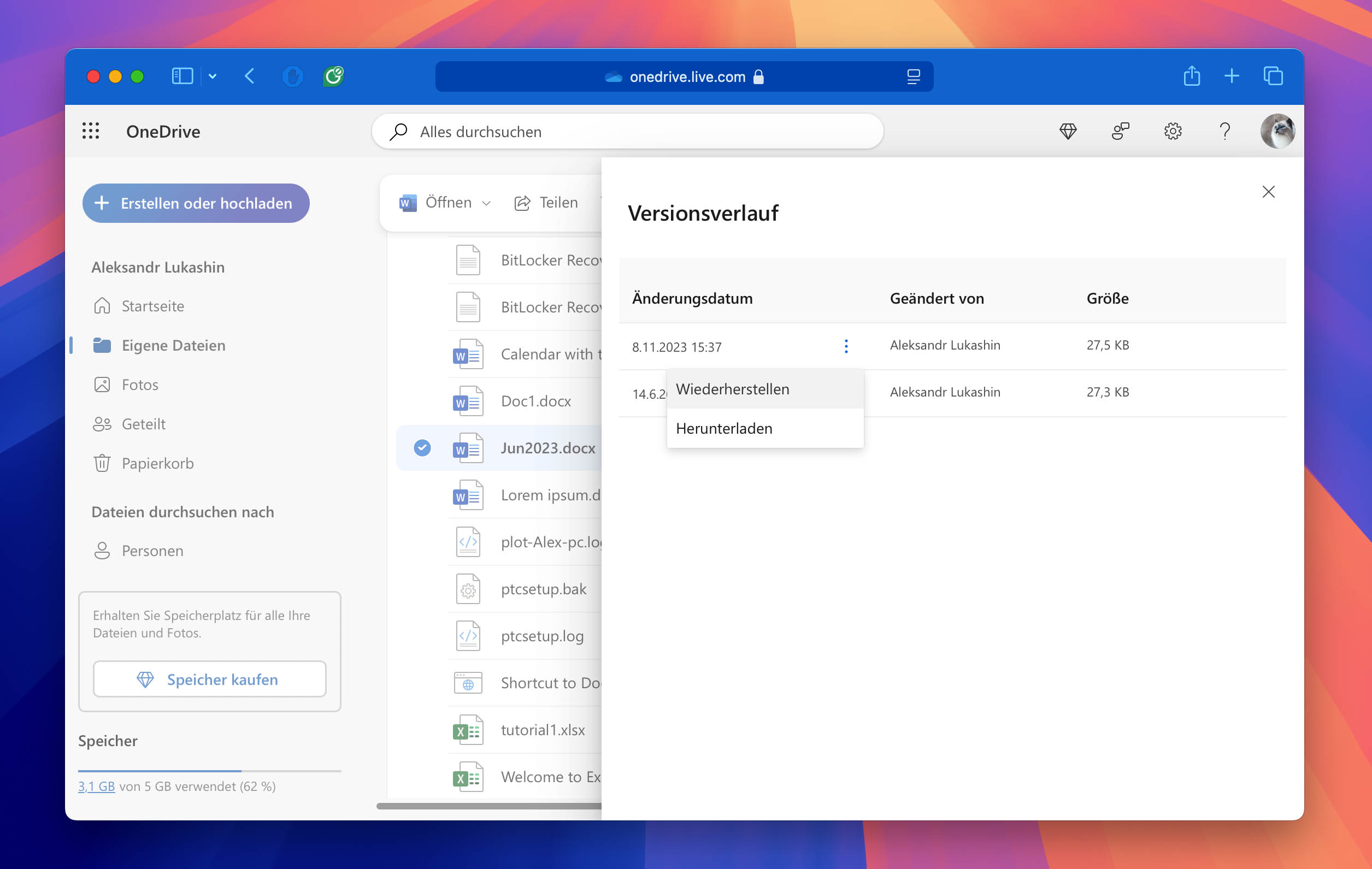The height and width of the screenshot is (869, 1372).
Task: Choose Herunterladen from the context menu
Action: pos(764,428)
